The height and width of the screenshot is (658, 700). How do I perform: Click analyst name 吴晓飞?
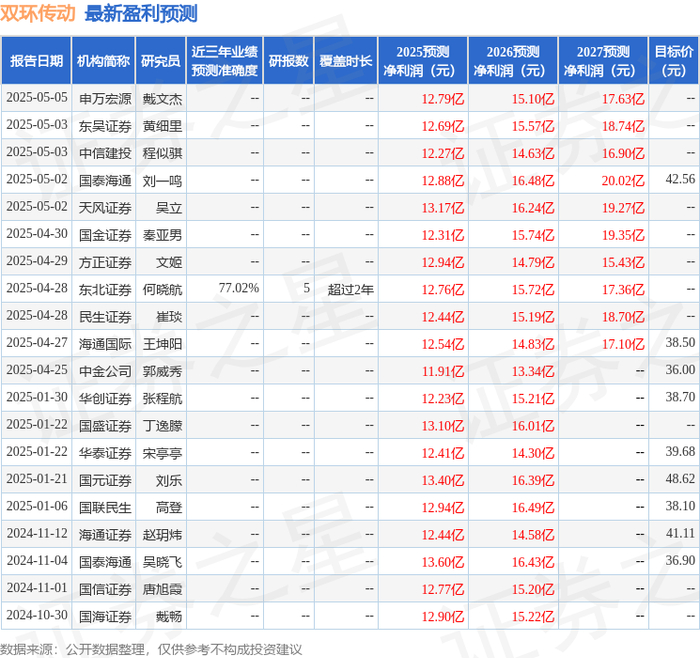click(x=162, y=562)
